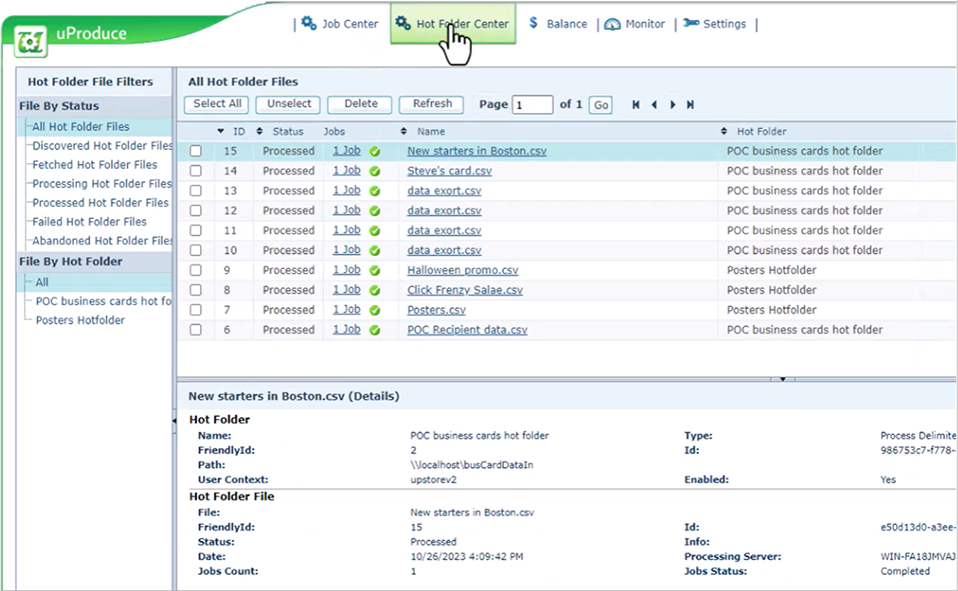This screenshot has height=591, width=958.
Task: Filter by Posters Hotfolder
Action: pos(80,320)
